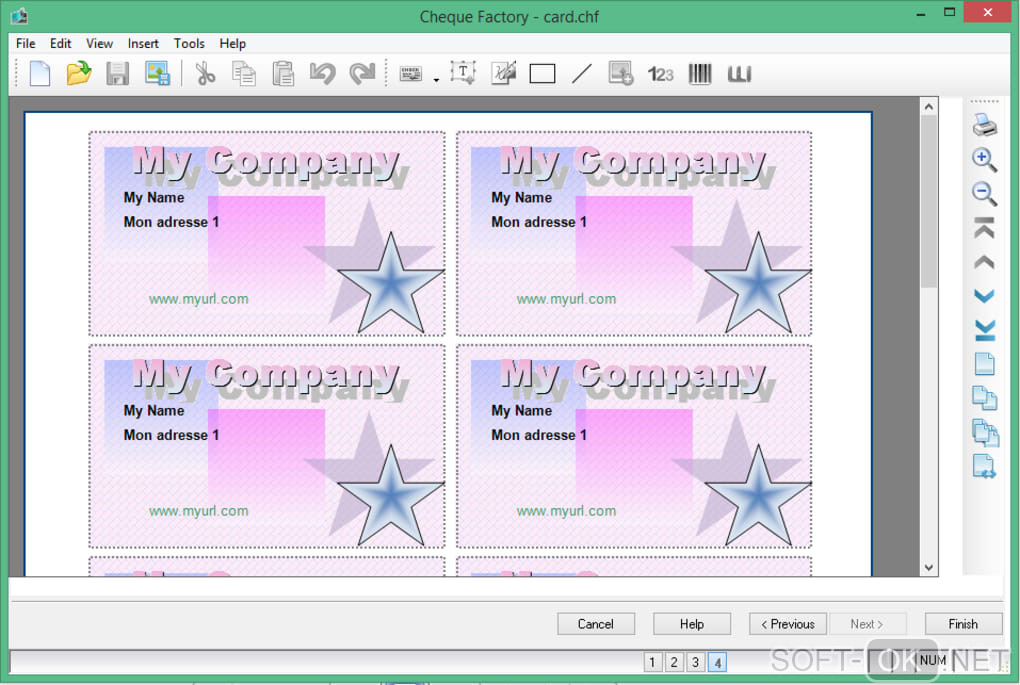Open the View menu

(x=100, y=44)
